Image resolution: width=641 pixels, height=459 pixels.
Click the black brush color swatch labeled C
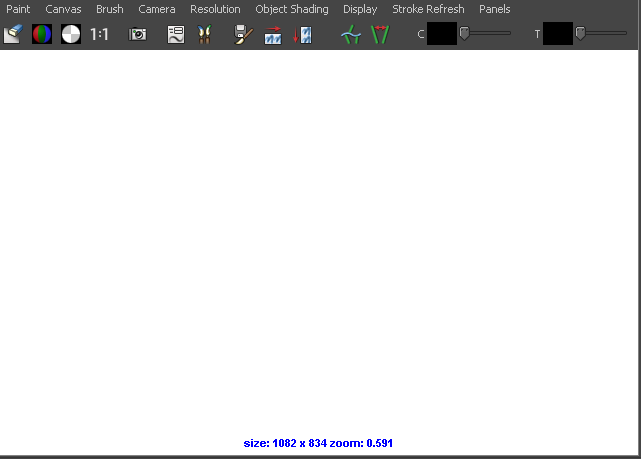(442, 34)
